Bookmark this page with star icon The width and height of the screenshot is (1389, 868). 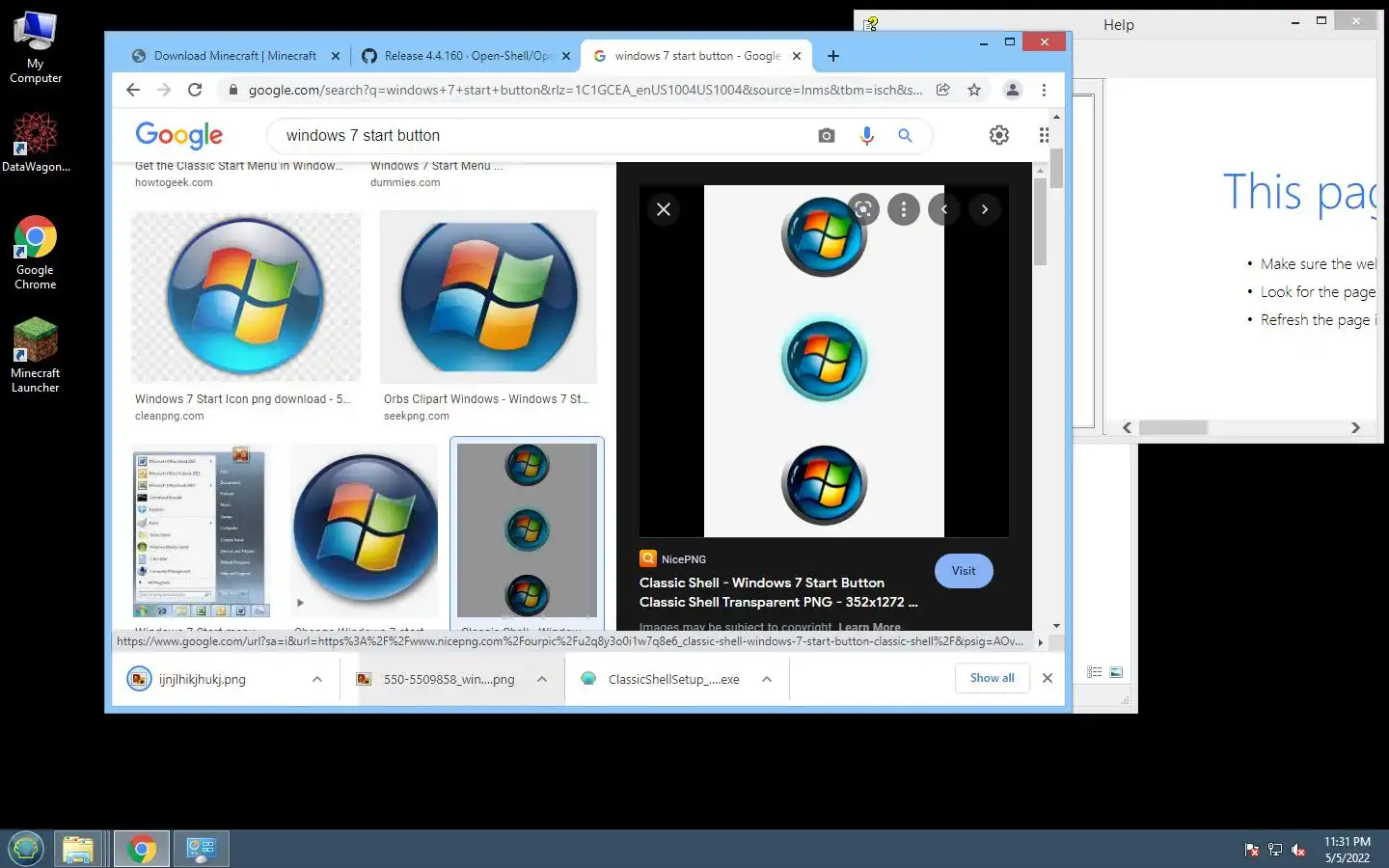pos(974,90)
